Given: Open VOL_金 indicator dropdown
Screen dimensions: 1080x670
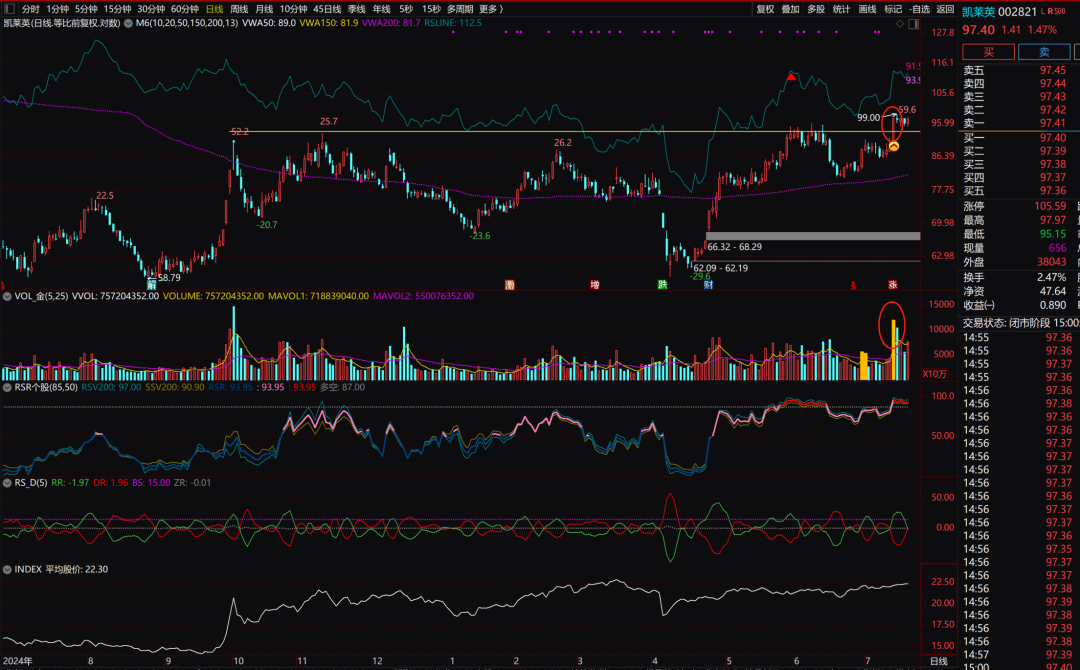Looking at the screenshot, I should pyautogui.click(x=8, y=296).
